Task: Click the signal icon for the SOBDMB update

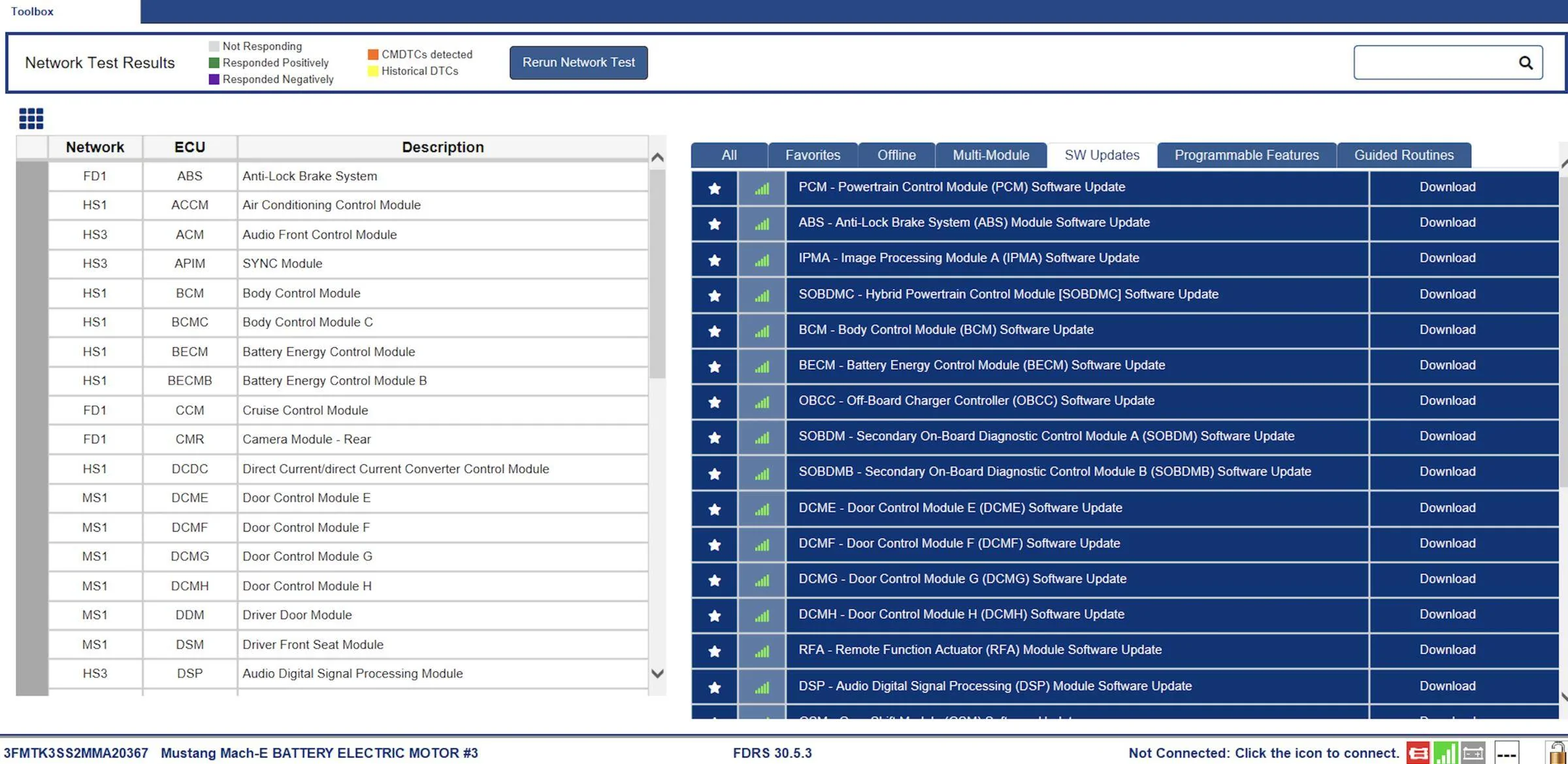Action: tap(762, 473)
